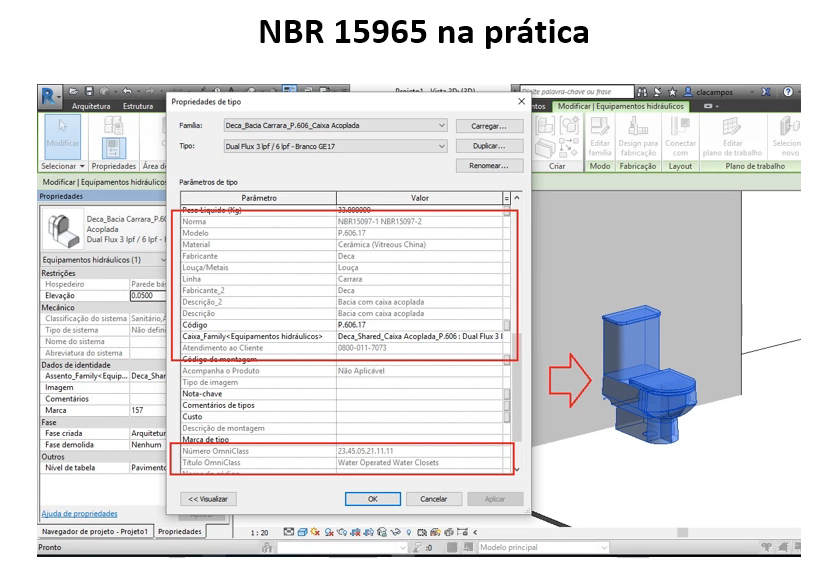Image resolution: width=840 pixels, height=570 pixels.
Task: Select the Navegador de projeto tab
Action: point(94,531)
